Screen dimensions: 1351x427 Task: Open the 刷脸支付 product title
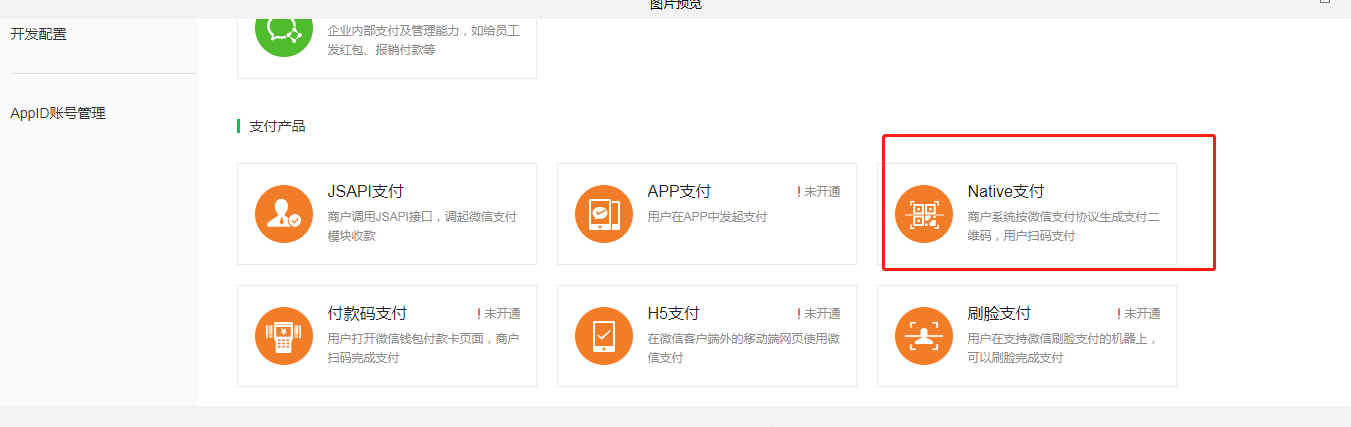click(999, 313)
